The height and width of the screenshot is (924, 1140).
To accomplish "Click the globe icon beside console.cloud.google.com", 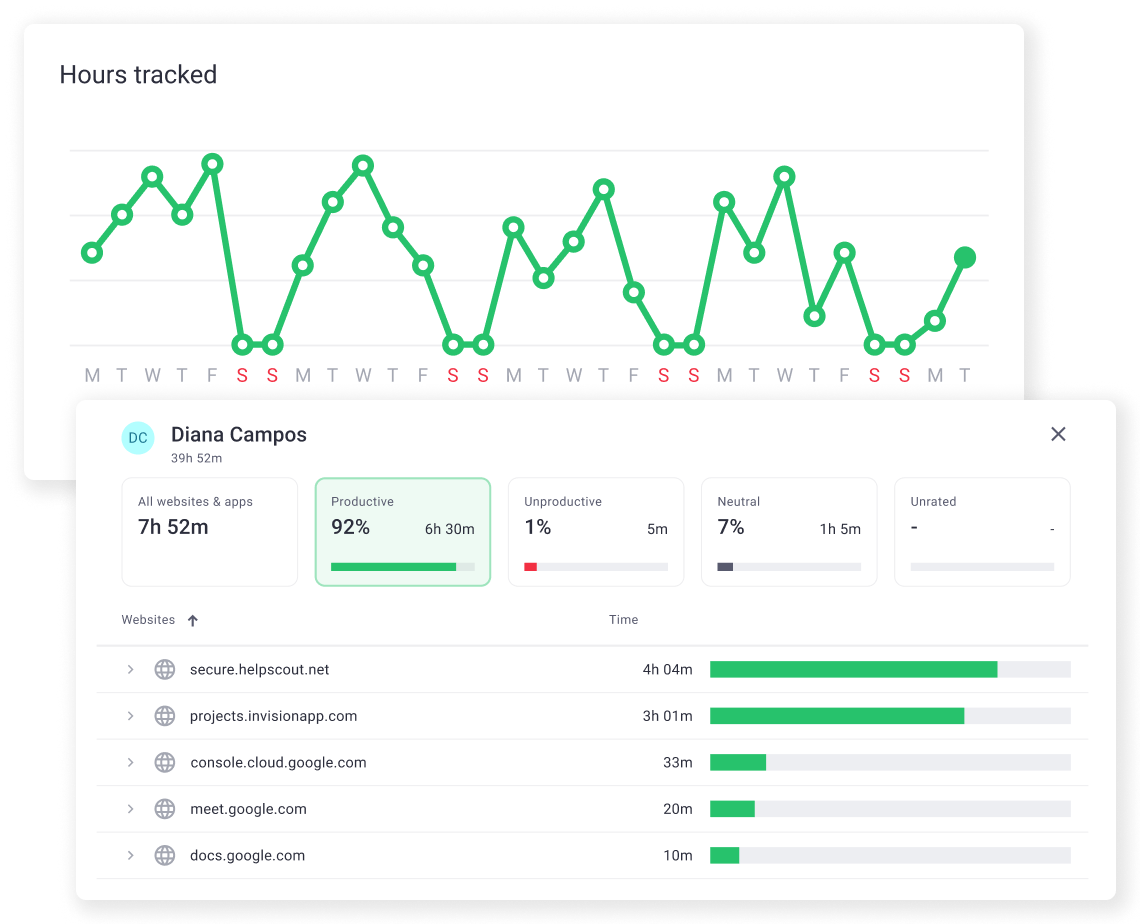I will (165, 762).
